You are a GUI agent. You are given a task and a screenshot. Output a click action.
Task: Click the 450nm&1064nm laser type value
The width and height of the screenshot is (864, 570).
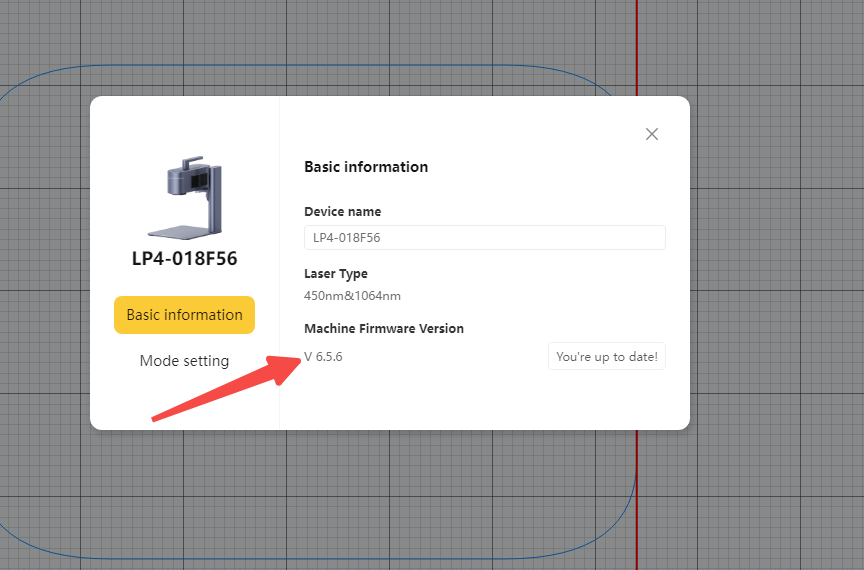coord(353,296)
